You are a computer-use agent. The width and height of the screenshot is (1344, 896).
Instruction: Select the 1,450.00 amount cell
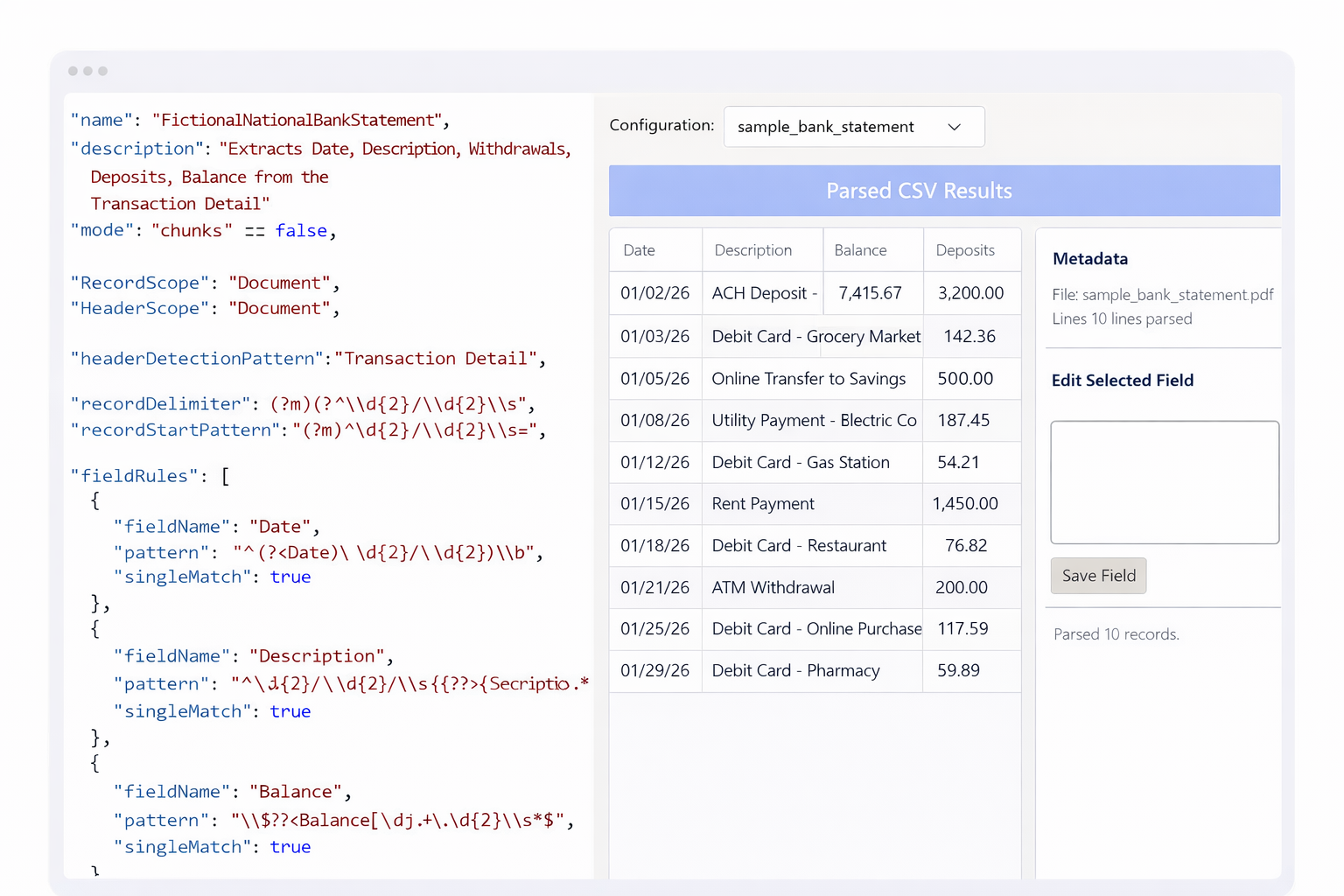[x=965, y=504]
